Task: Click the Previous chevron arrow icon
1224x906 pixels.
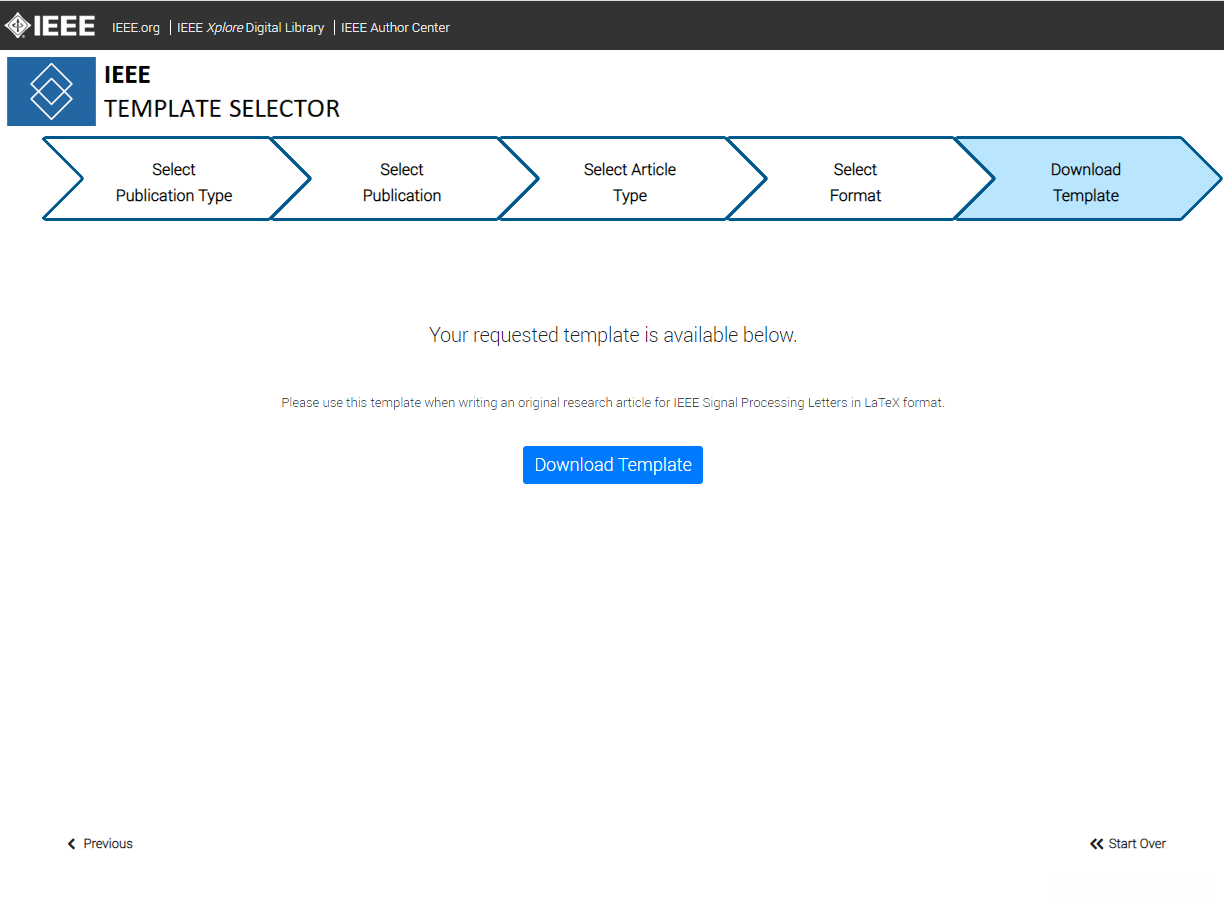Action: (71, 844)
